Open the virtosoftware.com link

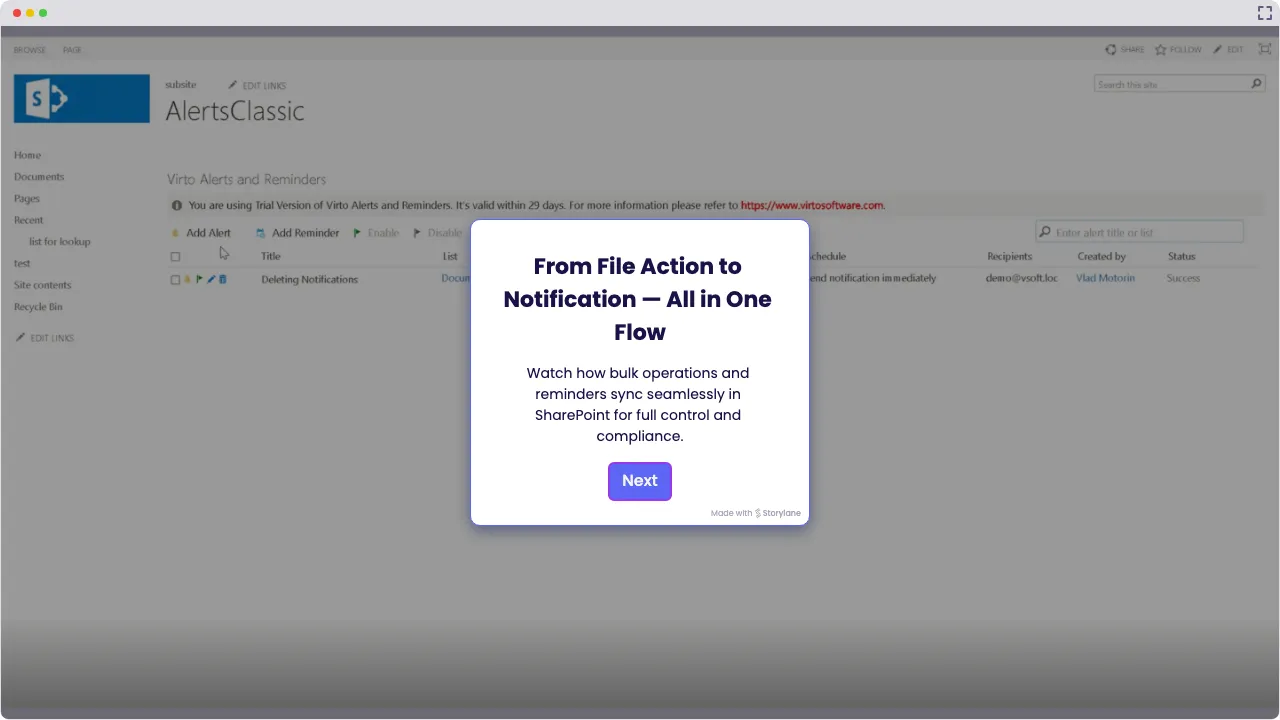pyautogui.click(x=812, y=206)
